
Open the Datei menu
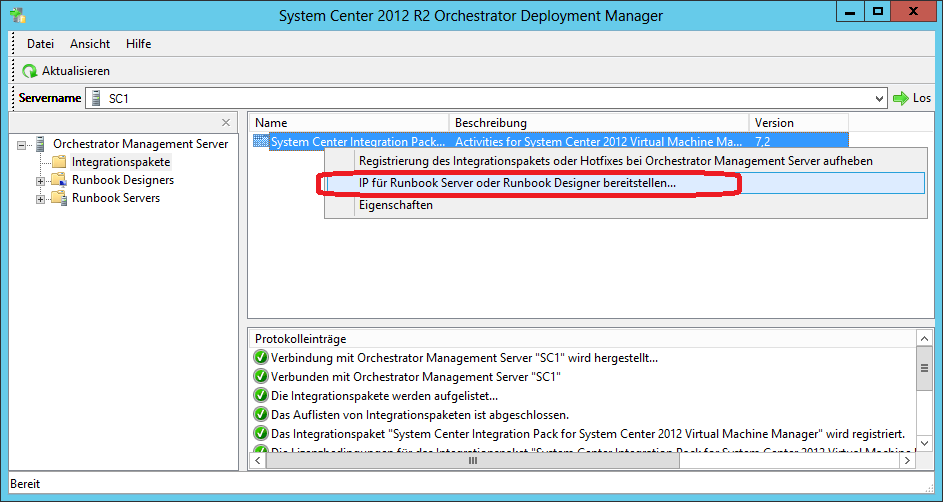(x=40, y=44)
